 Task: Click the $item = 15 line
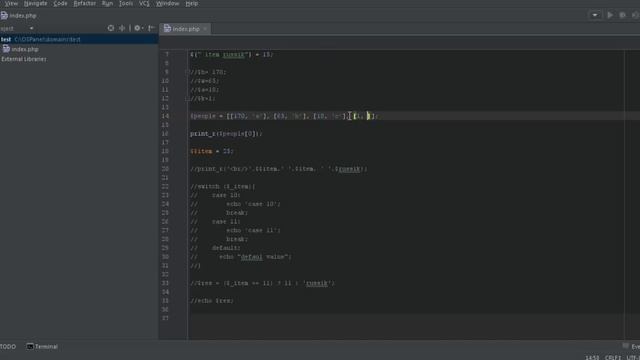pyautogui.click(x=211, y=151)
